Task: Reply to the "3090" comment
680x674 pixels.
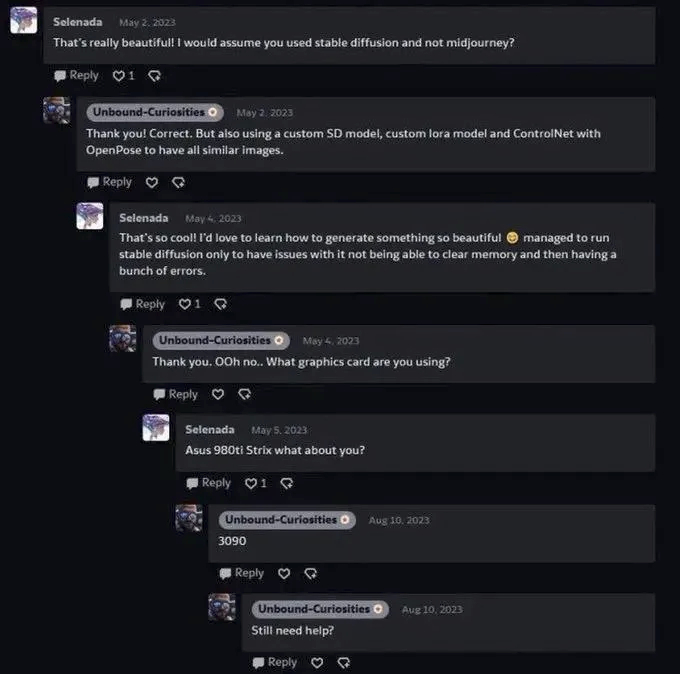Action: (x=241, y=573)
